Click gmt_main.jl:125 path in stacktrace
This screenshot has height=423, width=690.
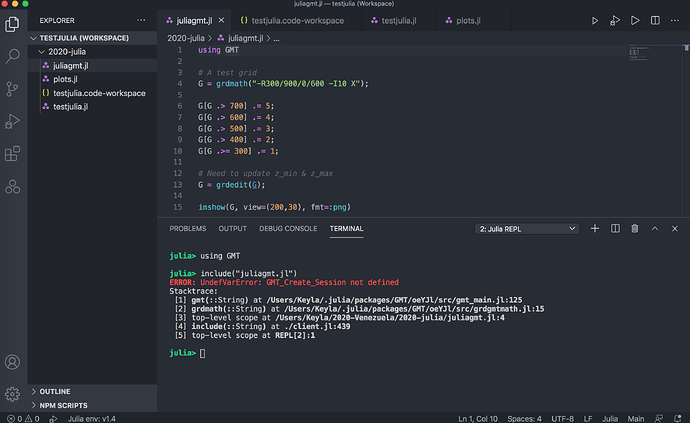[x=394, y=300]
